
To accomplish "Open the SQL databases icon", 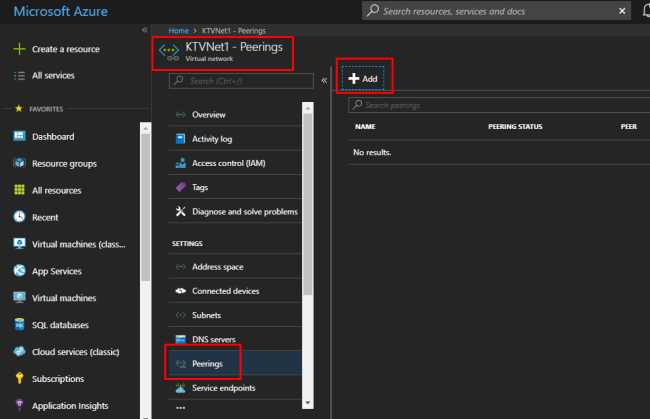I will (19, 325).
